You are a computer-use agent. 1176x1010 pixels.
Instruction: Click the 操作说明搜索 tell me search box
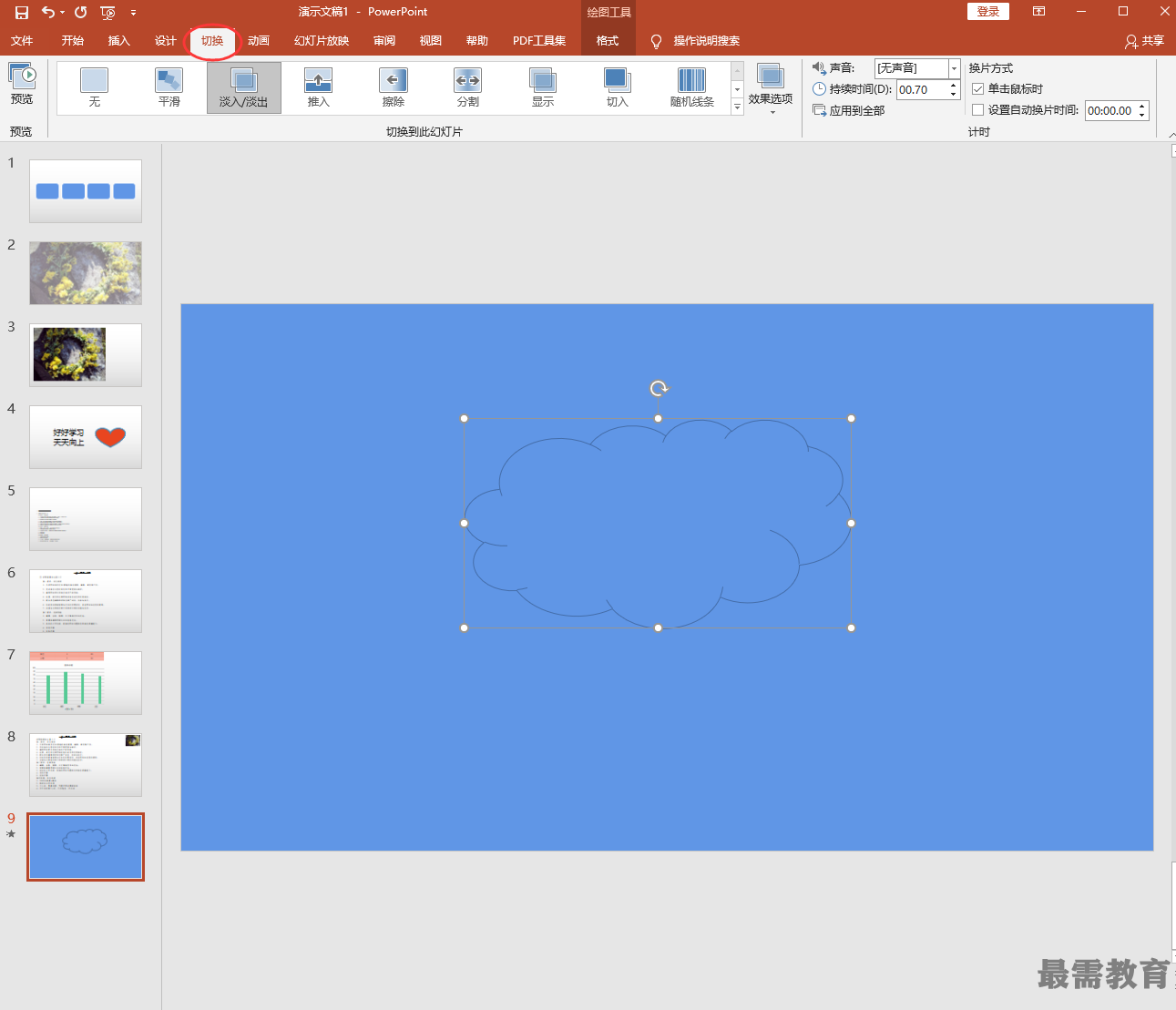pos(707,41)
